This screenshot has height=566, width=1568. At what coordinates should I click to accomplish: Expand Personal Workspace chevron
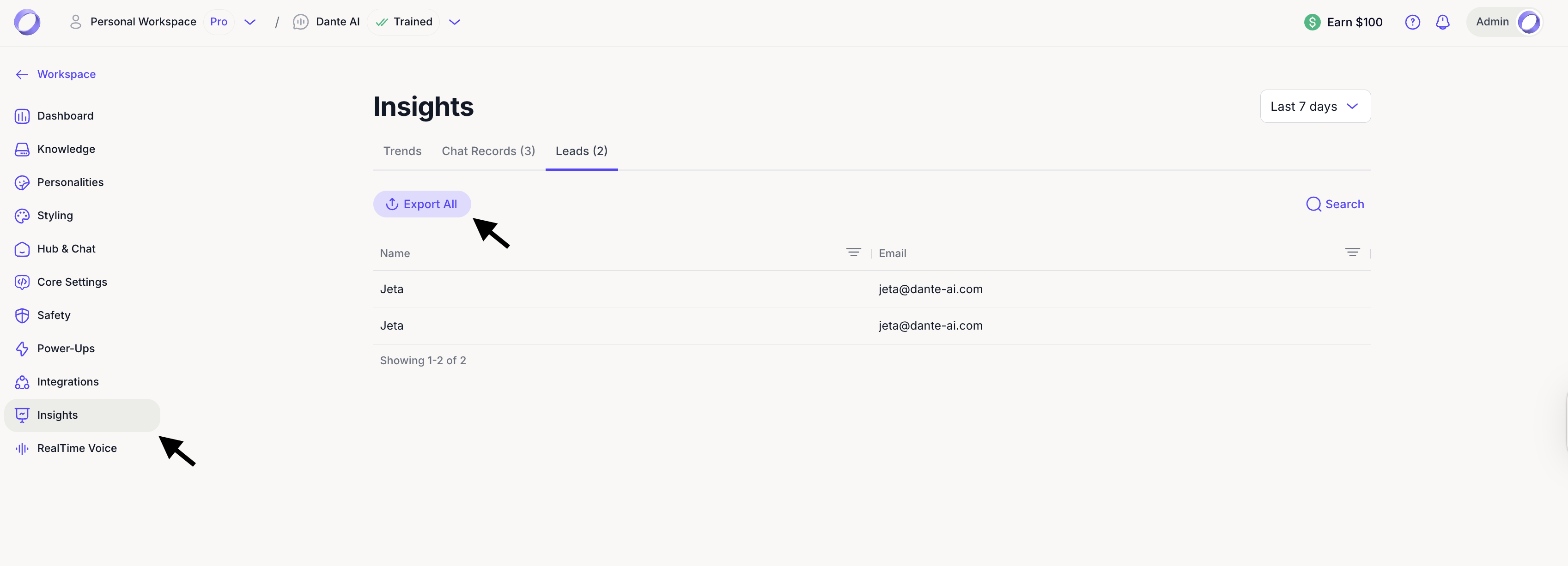(x=249, y=23)
